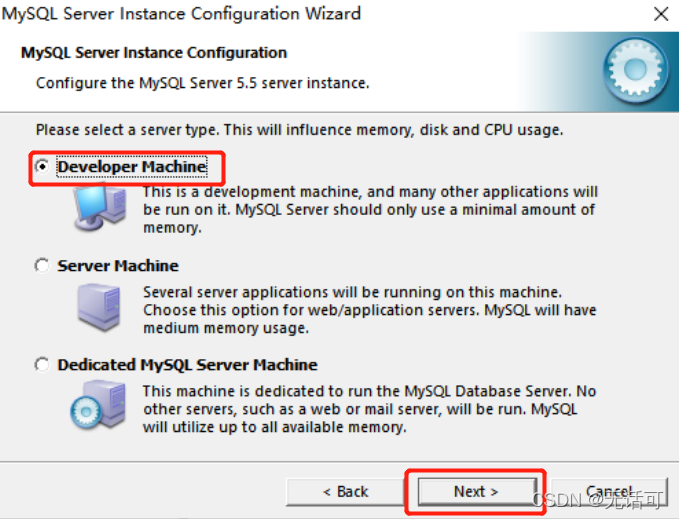Viewport: 679px width, 519px height.
Task: Click the wizard window title text
Action: point(181,14)
